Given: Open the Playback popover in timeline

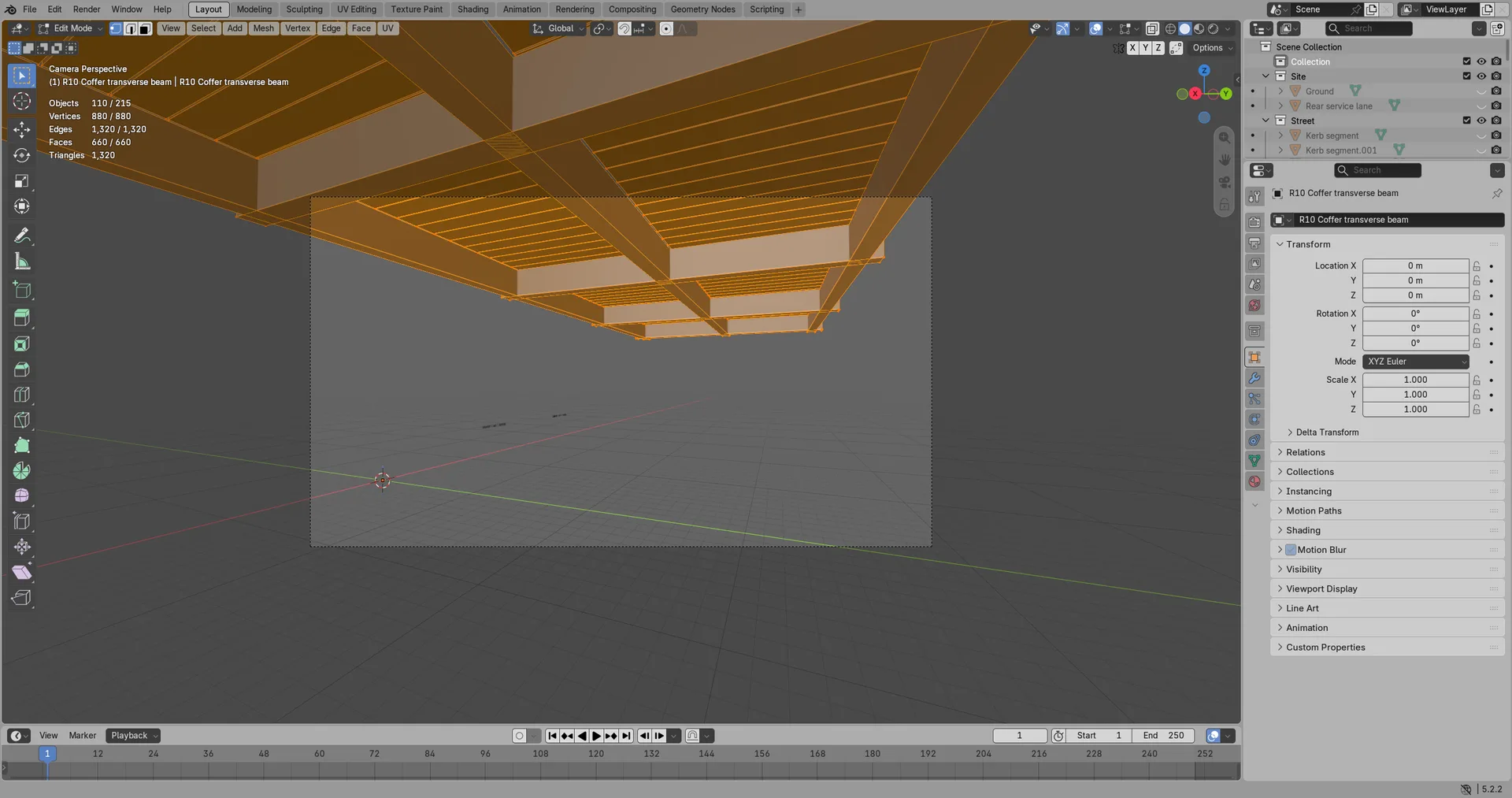Looking at the screenshot, I should pyautogui.click(x=133, y=736).
